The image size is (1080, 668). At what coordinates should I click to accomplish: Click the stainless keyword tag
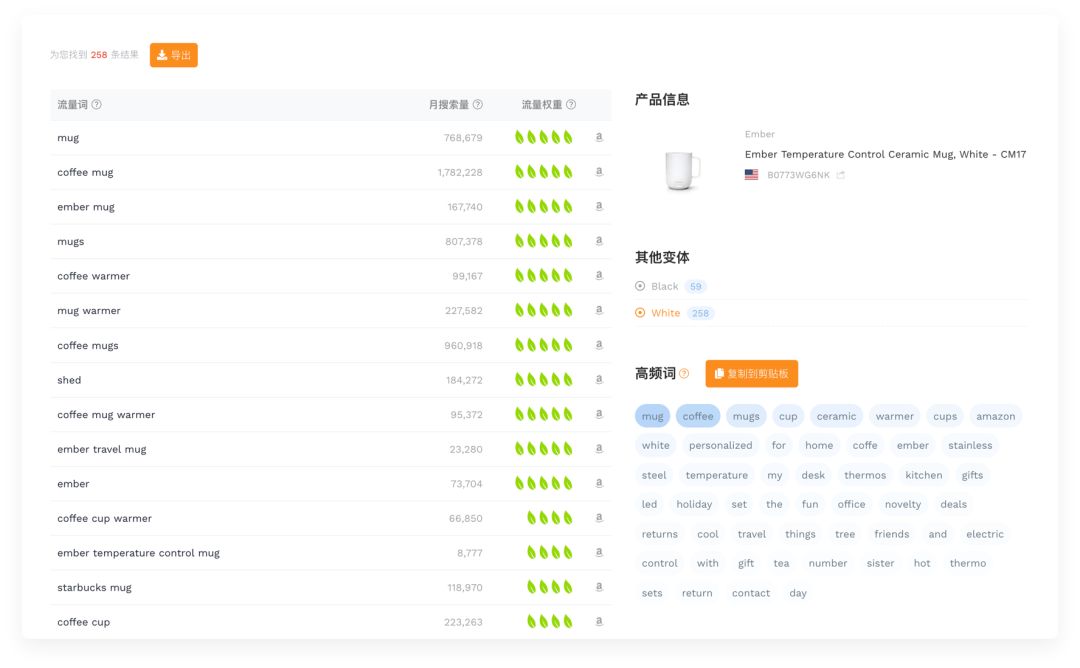[970, 446]
